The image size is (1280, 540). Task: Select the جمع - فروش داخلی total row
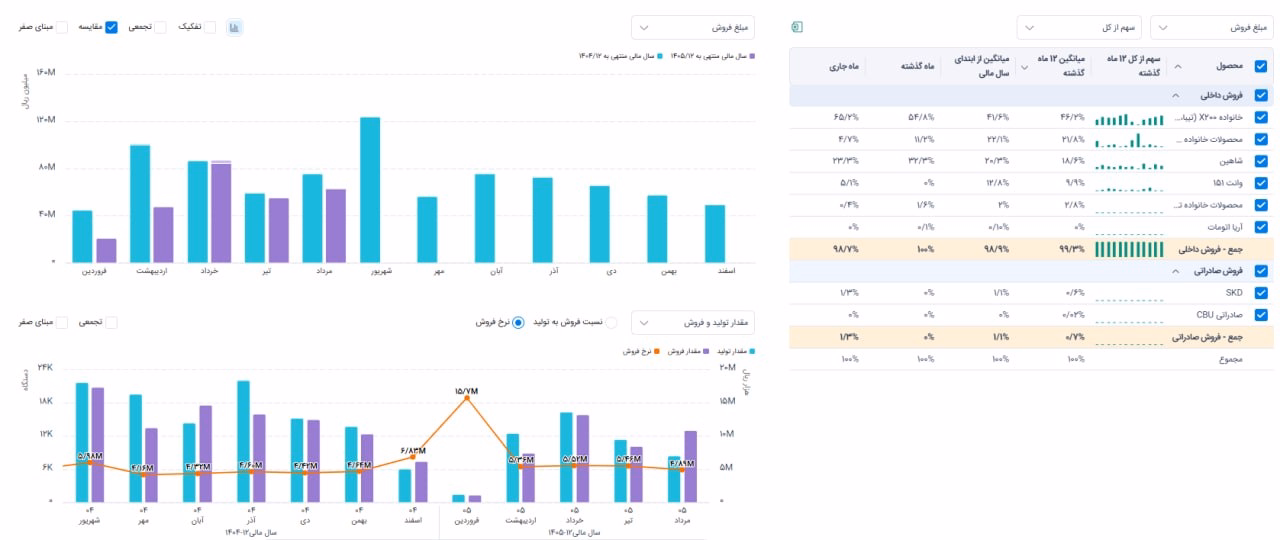pyautogui.click(x=1032, y=249)
